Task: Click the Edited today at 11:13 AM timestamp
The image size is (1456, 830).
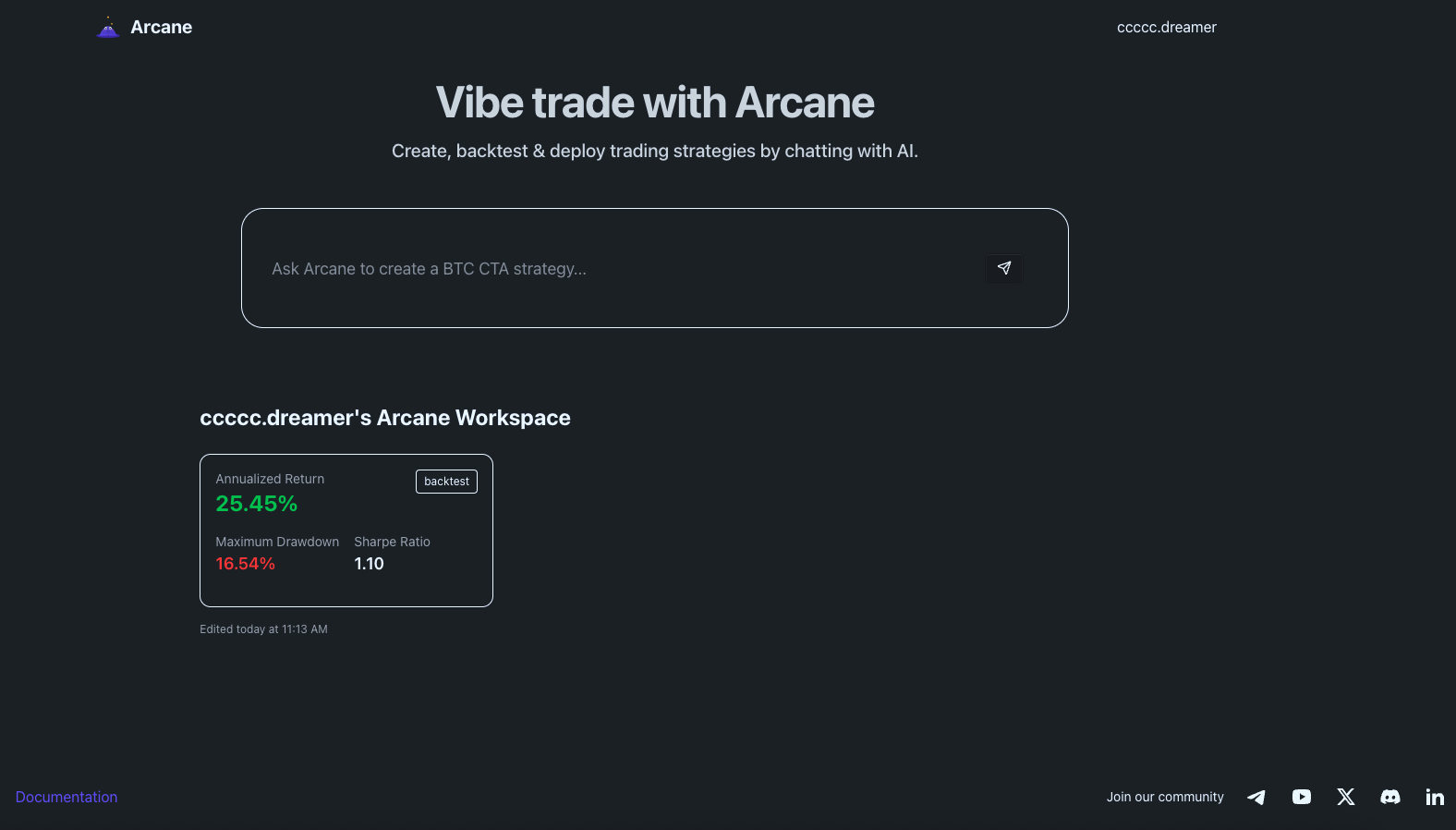Action: click(263, 629)
